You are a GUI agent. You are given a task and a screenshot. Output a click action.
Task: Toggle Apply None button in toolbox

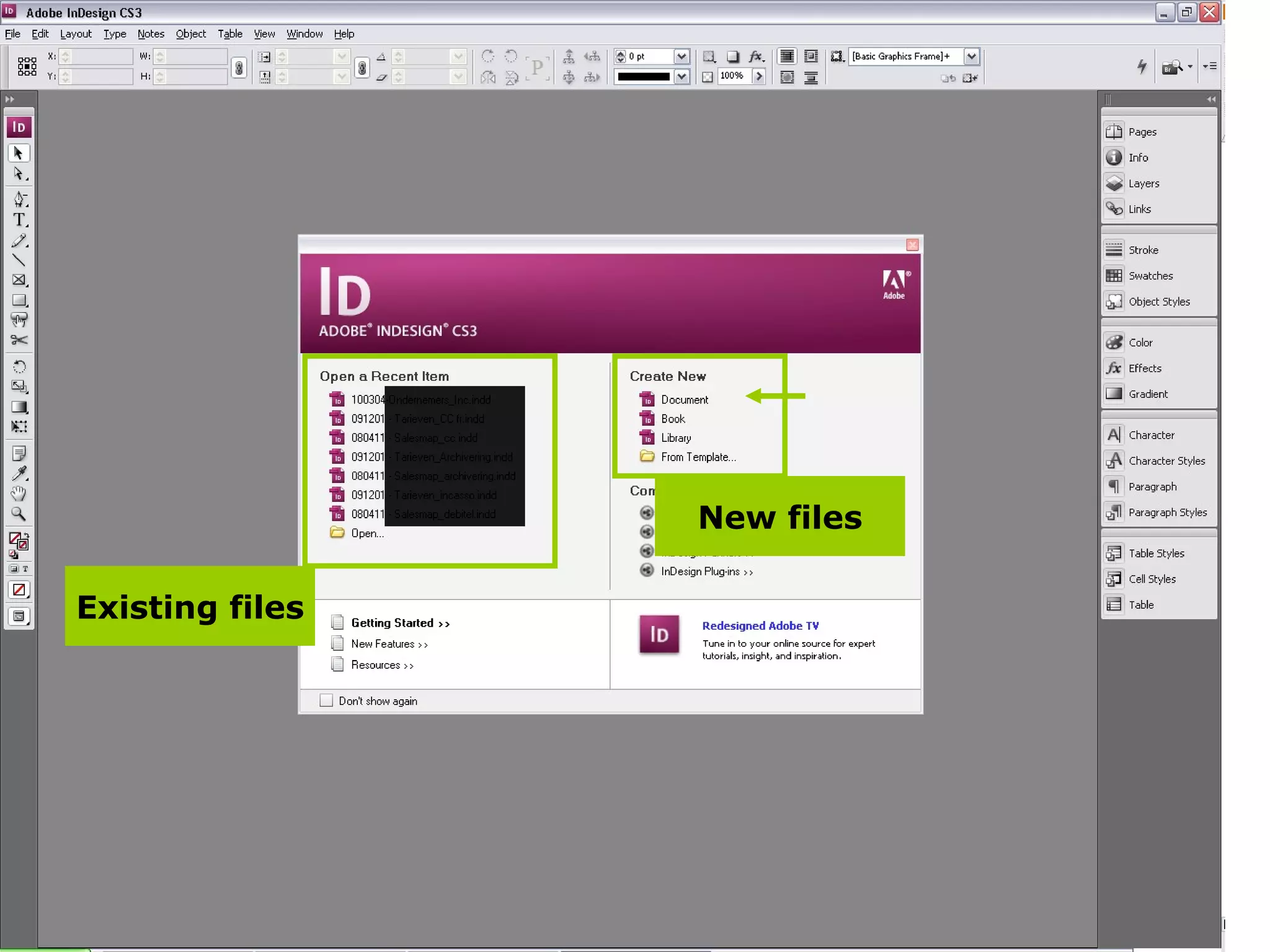[19, 589]
